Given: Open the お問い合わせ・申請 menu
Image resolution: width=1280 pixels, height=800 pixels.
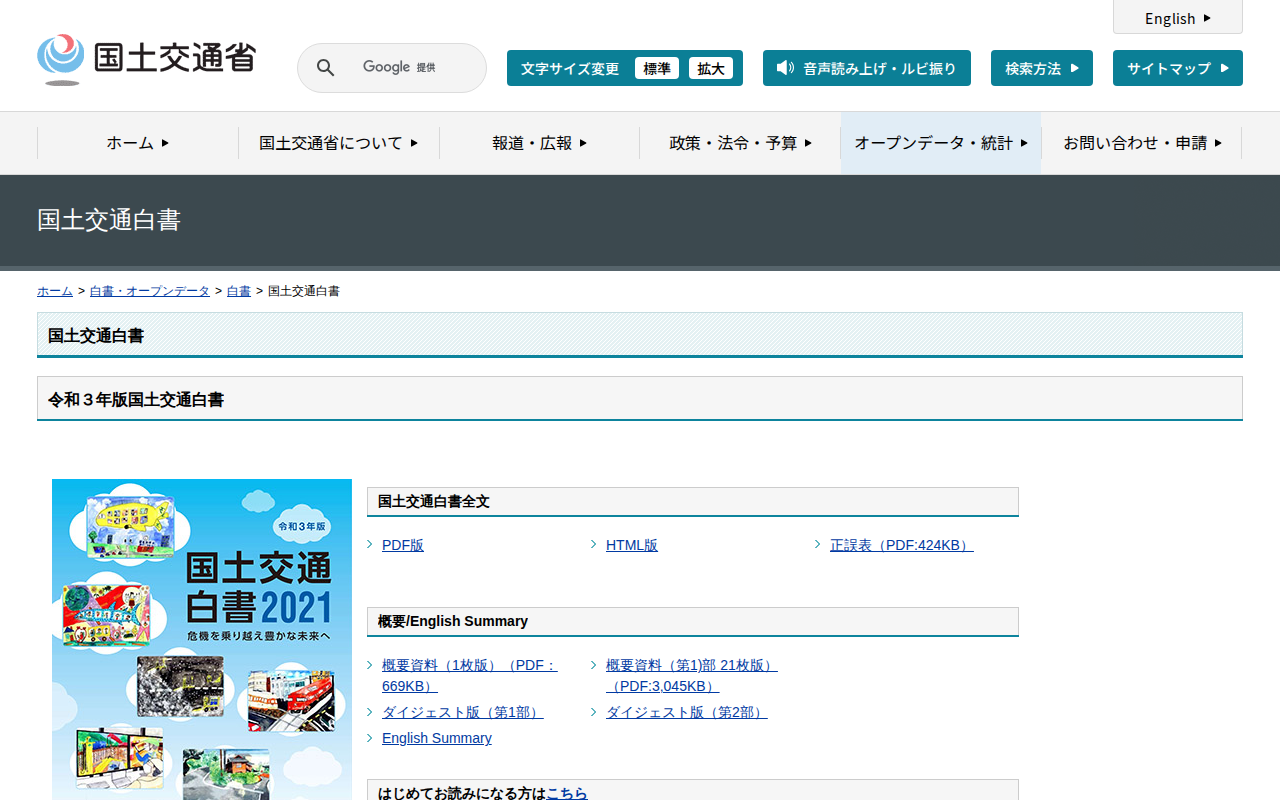Looking at the screenshot, I should point(1142,143).
